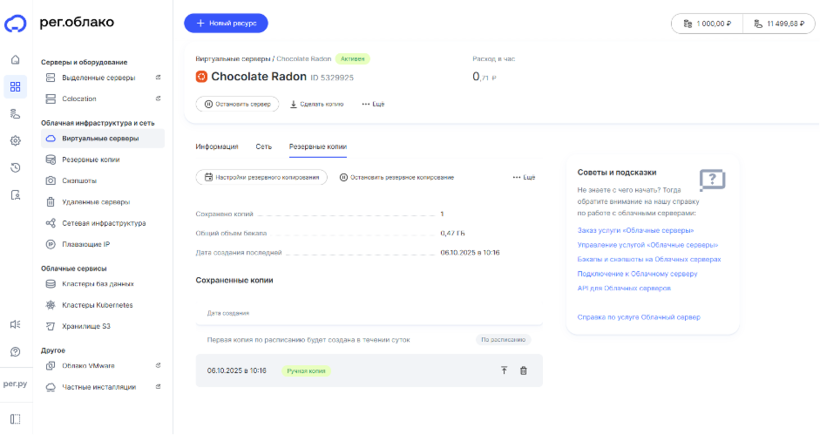Open the API для Облачных серверов link
Image resolution: width=820 pixels, height=435 pixels.
tap(623, 288)
